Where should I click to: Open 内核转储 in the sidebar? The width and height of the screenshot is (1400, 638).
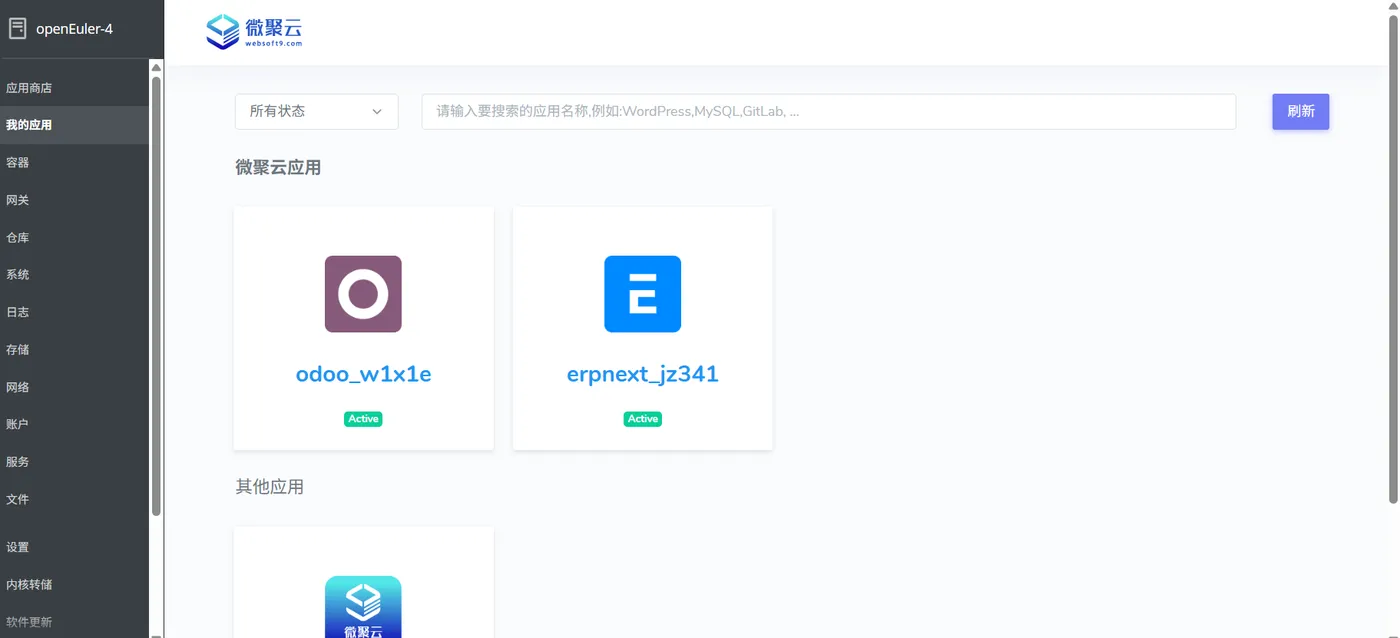(x=74, y=585)
